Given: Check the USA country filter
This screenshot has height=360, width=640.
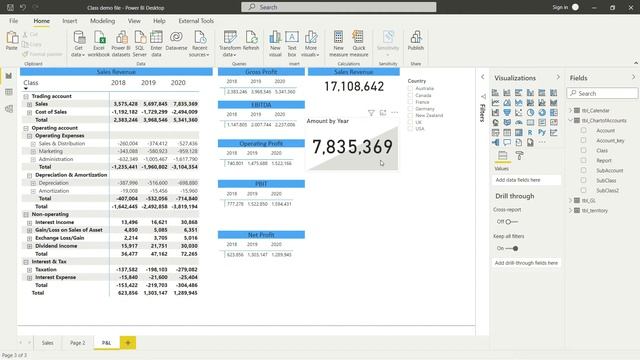Looking at the screenshot, I should click(x=410, y=129).
